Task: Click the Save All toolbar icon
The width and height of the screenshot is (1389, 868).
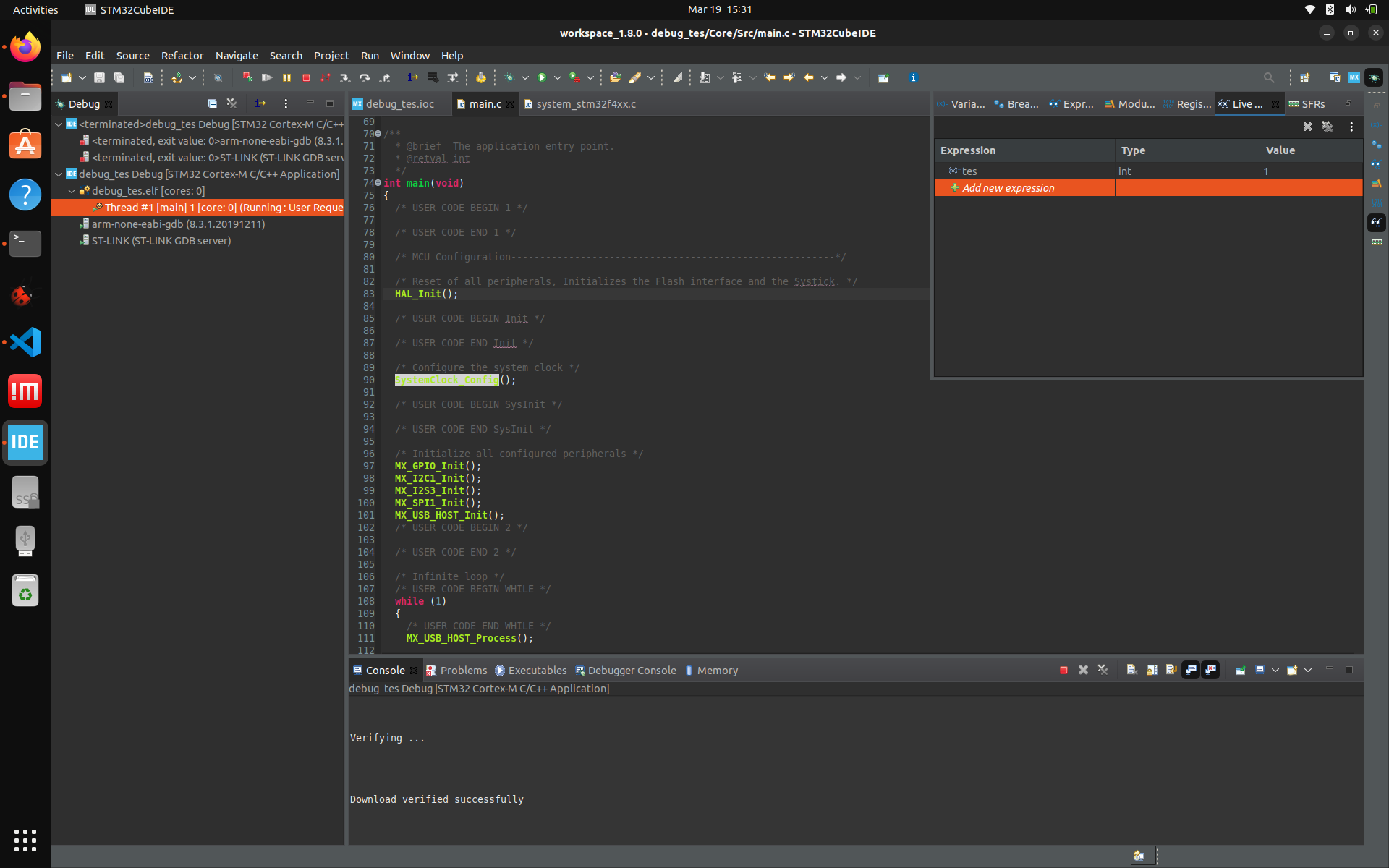Action: tap(119, 77)
